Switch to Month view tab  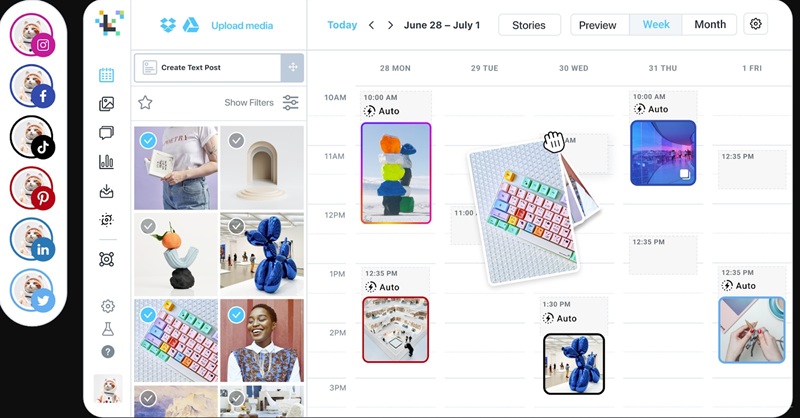click(x=710, y=24)
